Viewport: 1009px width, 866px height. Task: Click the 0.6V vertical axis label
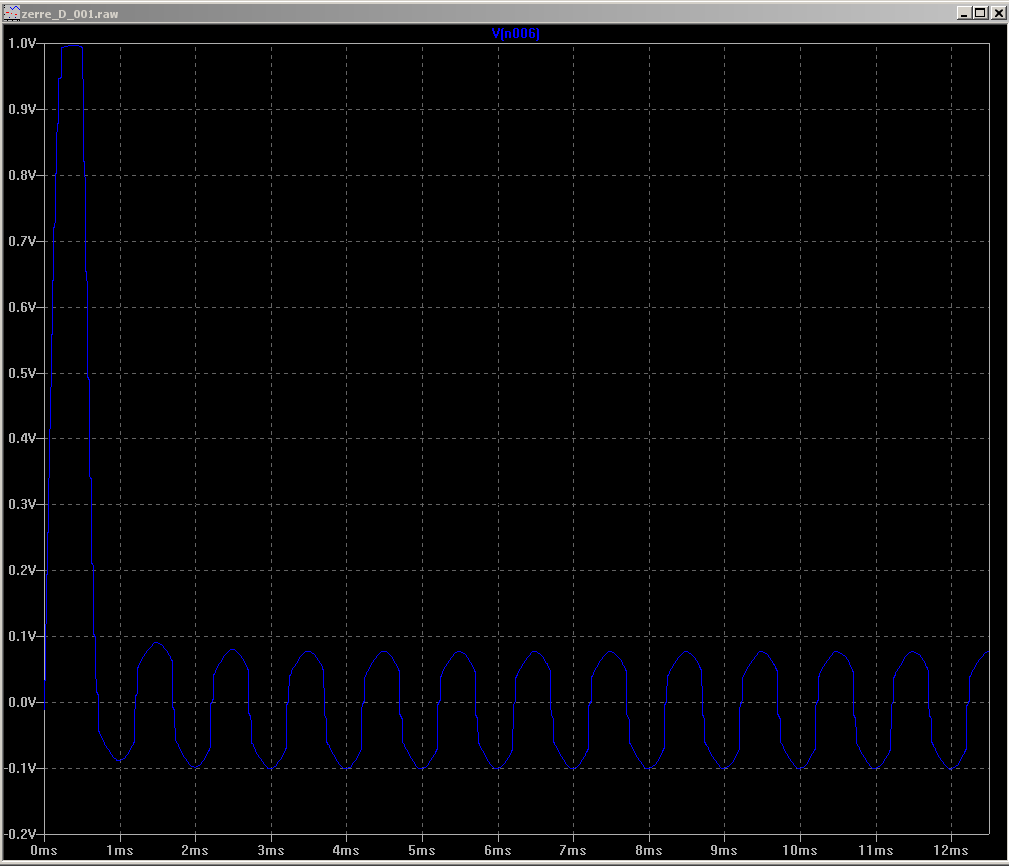(x=22, y=307)
